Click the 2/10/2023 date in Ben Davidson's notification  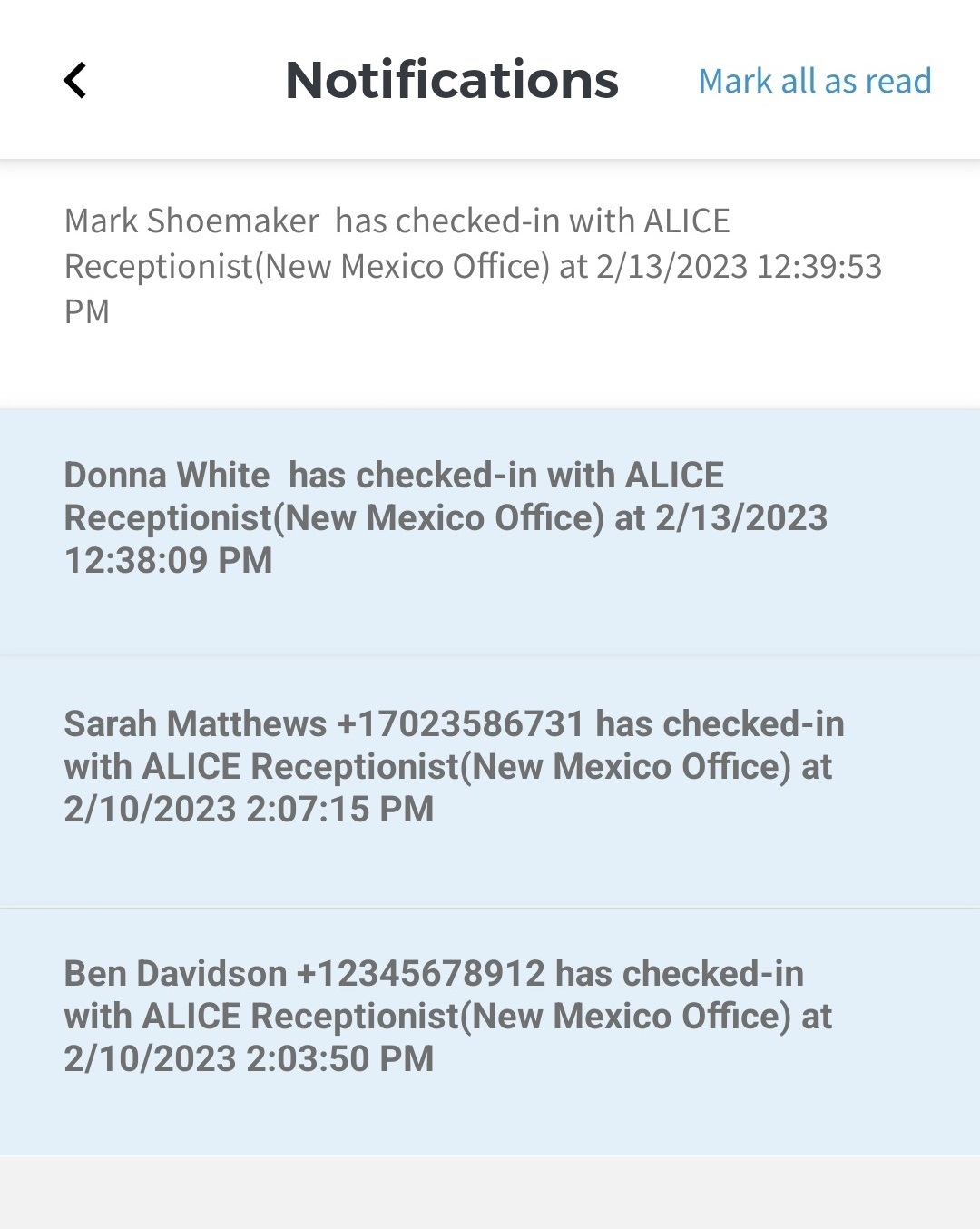pyautogui.click(x=150, y=1058)
